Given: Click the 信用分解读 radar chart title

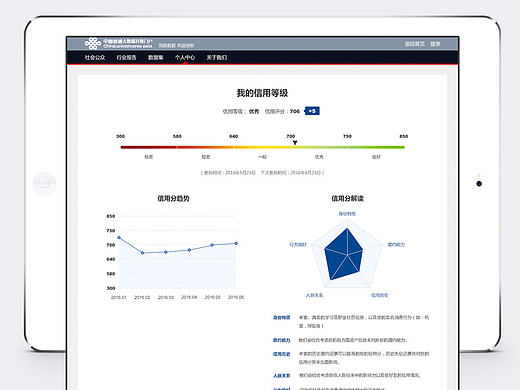Looking at the screenshot, I should pos(347,198).
